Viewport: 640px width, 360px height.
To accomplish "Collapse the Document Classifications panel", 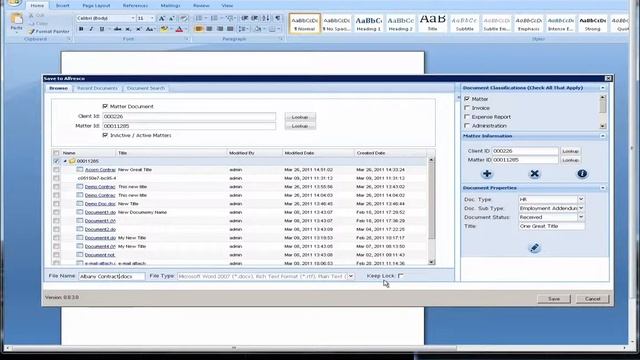I will [603, 88].
